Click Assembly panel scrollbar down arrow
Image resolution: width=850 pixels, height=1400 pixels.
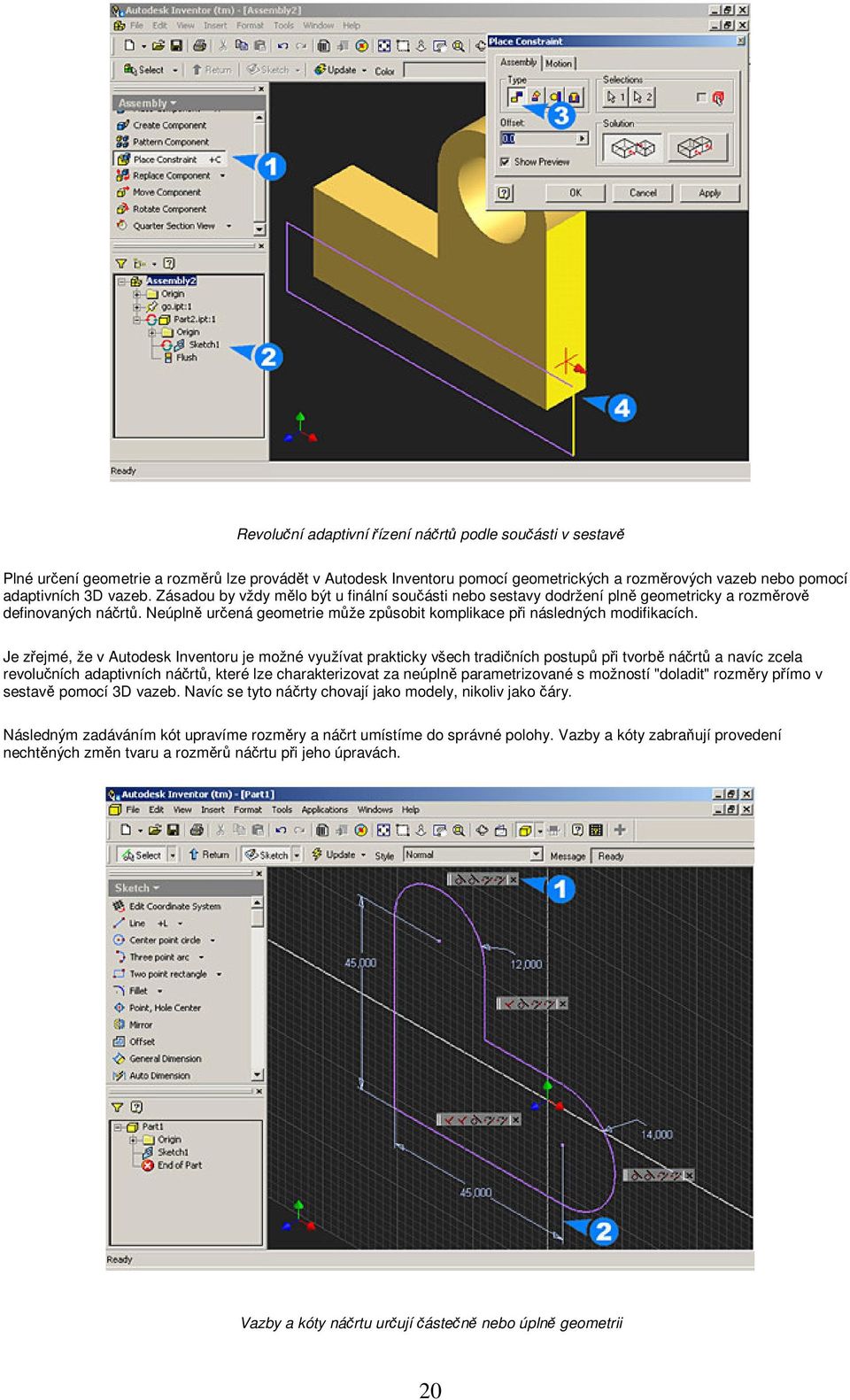click(259, 228)
